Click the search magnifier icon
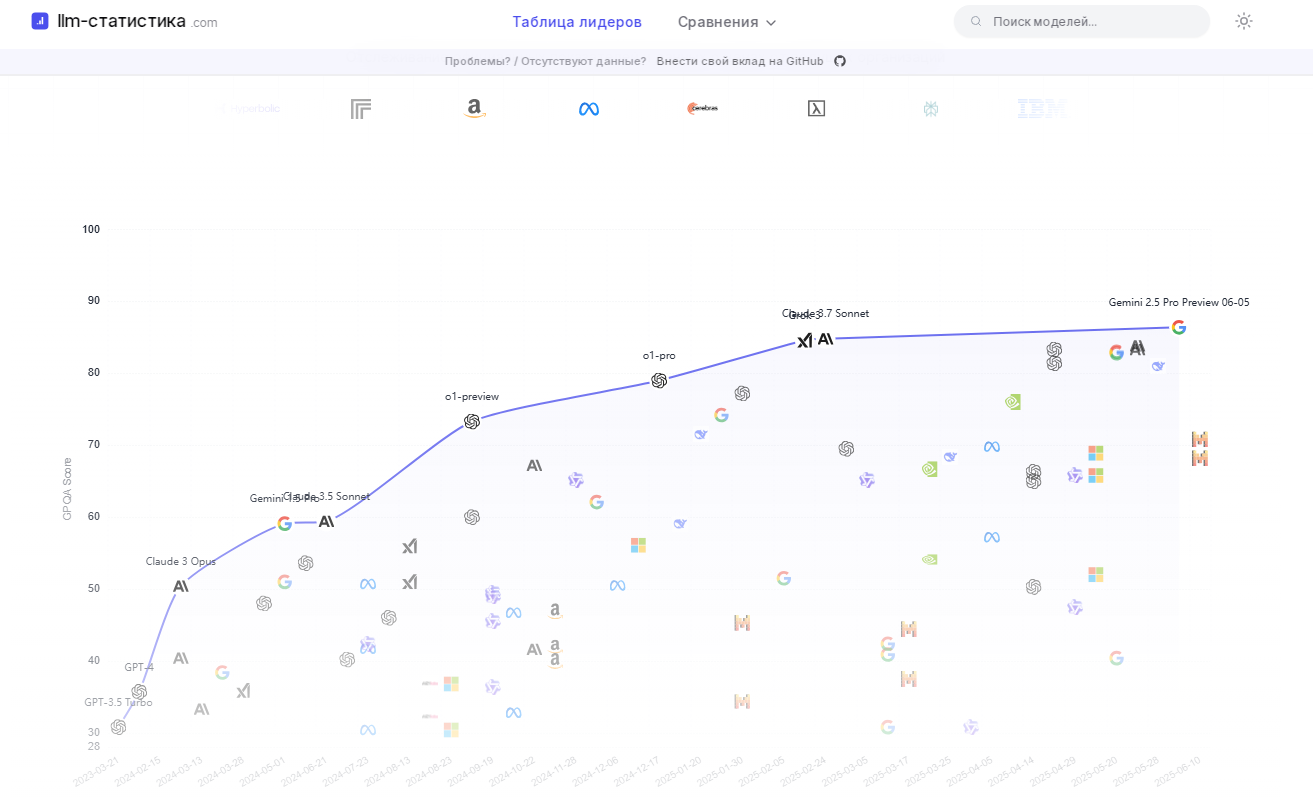This screenshot has width=1313, height=809. pos(976,21)
